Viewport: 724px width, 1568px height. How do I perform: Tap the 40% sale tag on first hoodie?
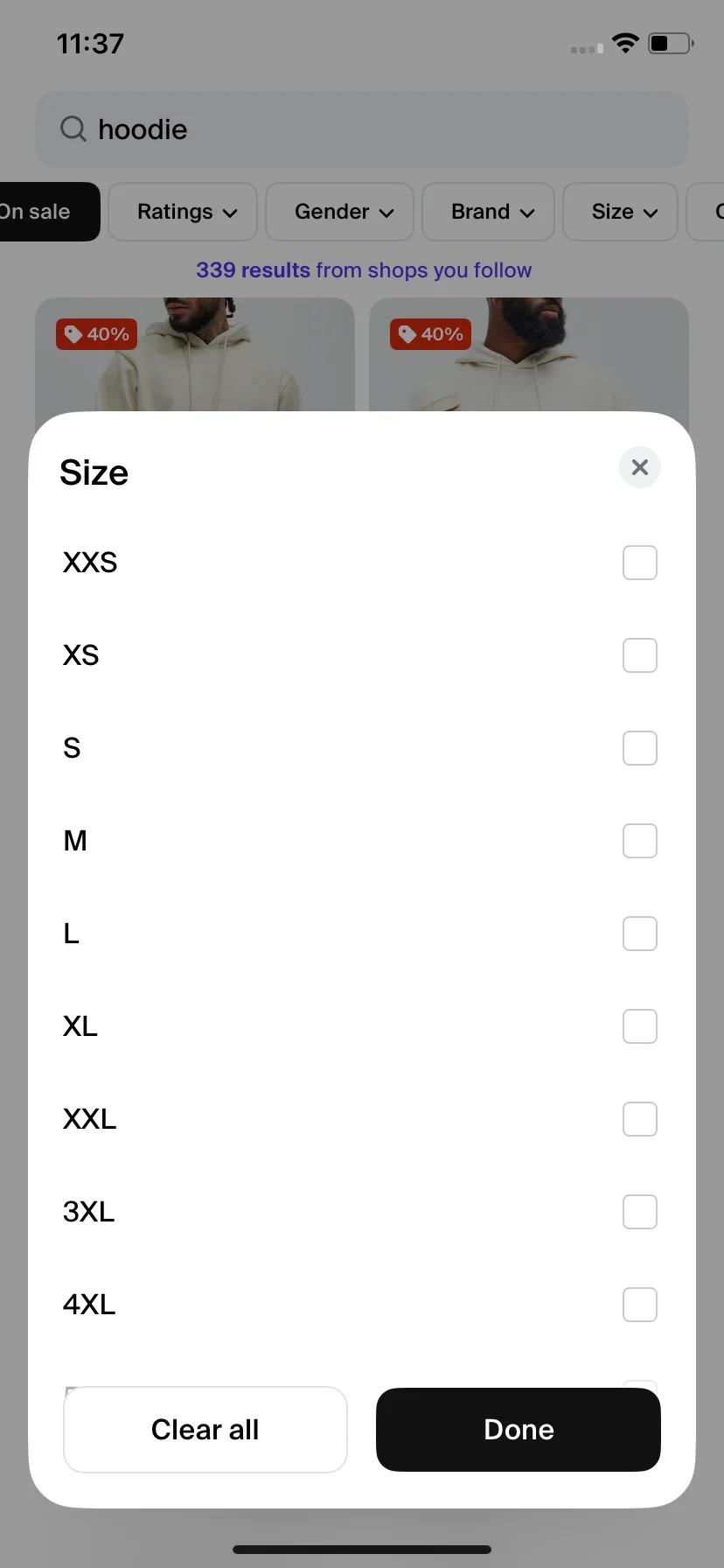coord(97,334)
